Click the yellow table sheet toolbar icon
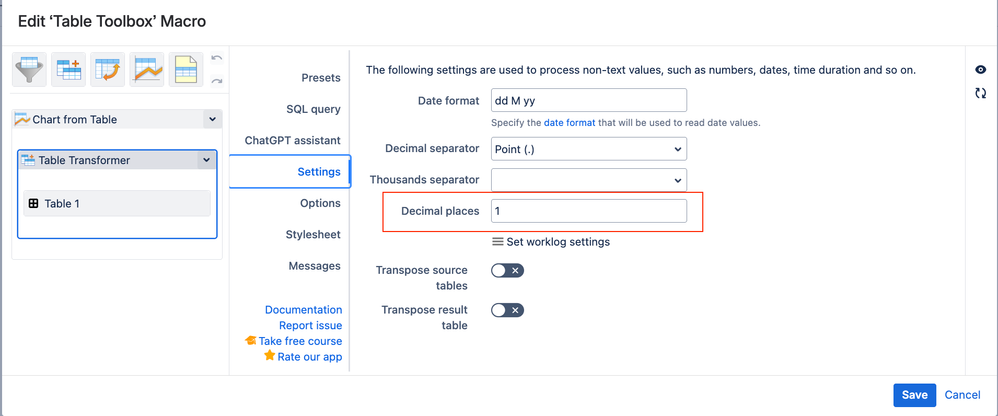The height and width of the screenshot is (416, 998). [x=186, y=69]
